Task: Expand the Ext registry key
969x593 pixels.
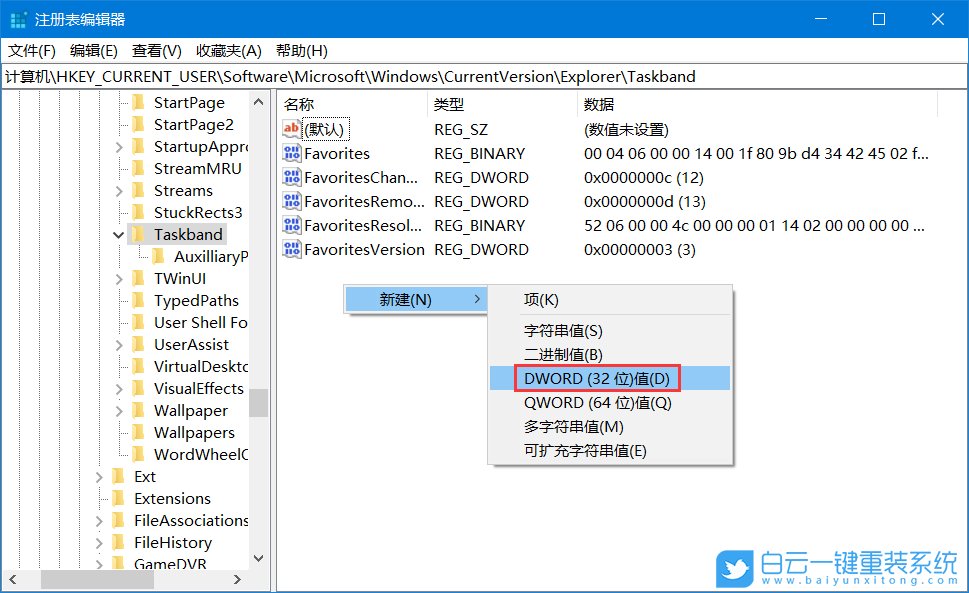Action: (98, 476)
